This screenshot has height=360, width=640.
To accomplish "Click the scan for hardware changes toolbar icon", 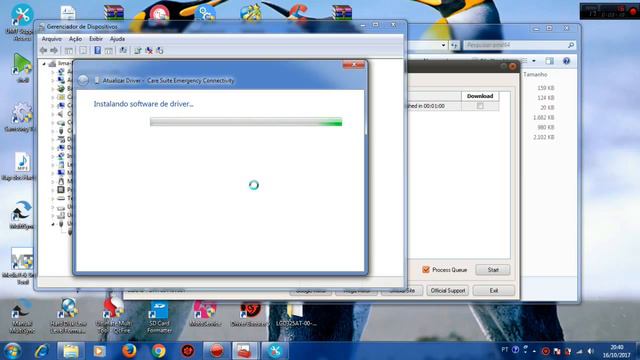I will click(x=160, y=51).
